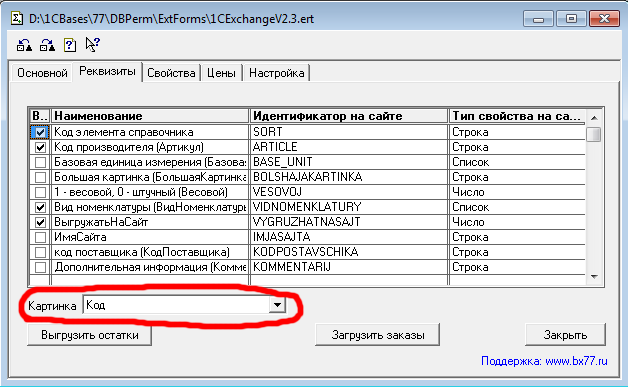
Task: Open the help question-mark page icon
Action: (x=70, y=45)
